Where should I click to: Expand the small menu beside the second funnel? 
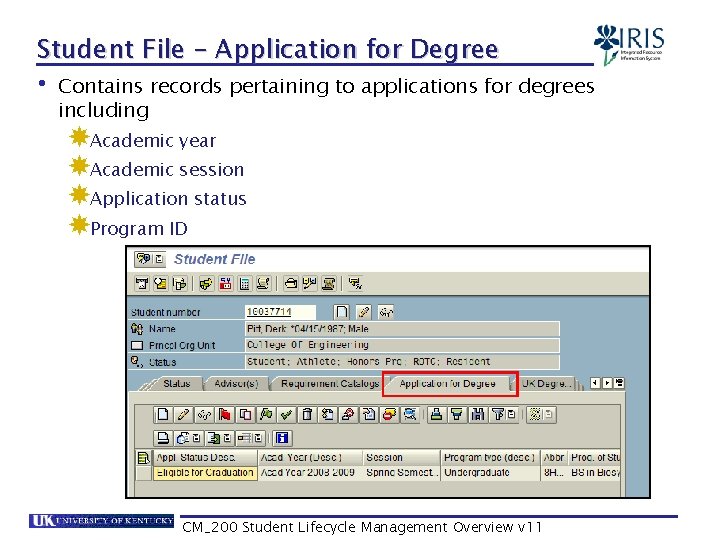coord(511,415)
